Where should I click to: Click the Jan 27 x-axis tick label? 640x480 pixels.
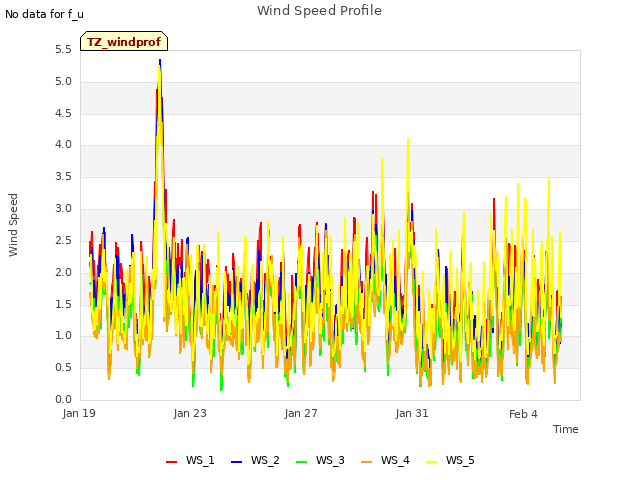pyautogui.click(x=301, y=413)
